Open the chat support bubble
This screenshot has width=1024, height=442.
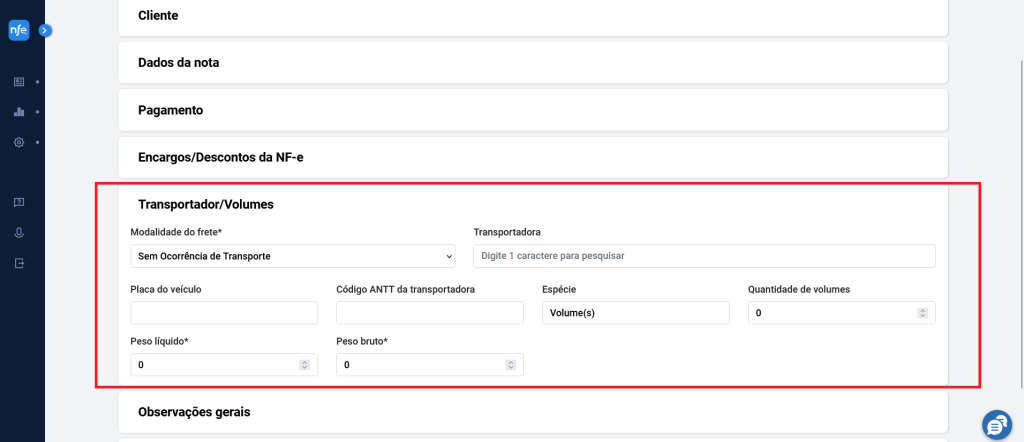997,426
